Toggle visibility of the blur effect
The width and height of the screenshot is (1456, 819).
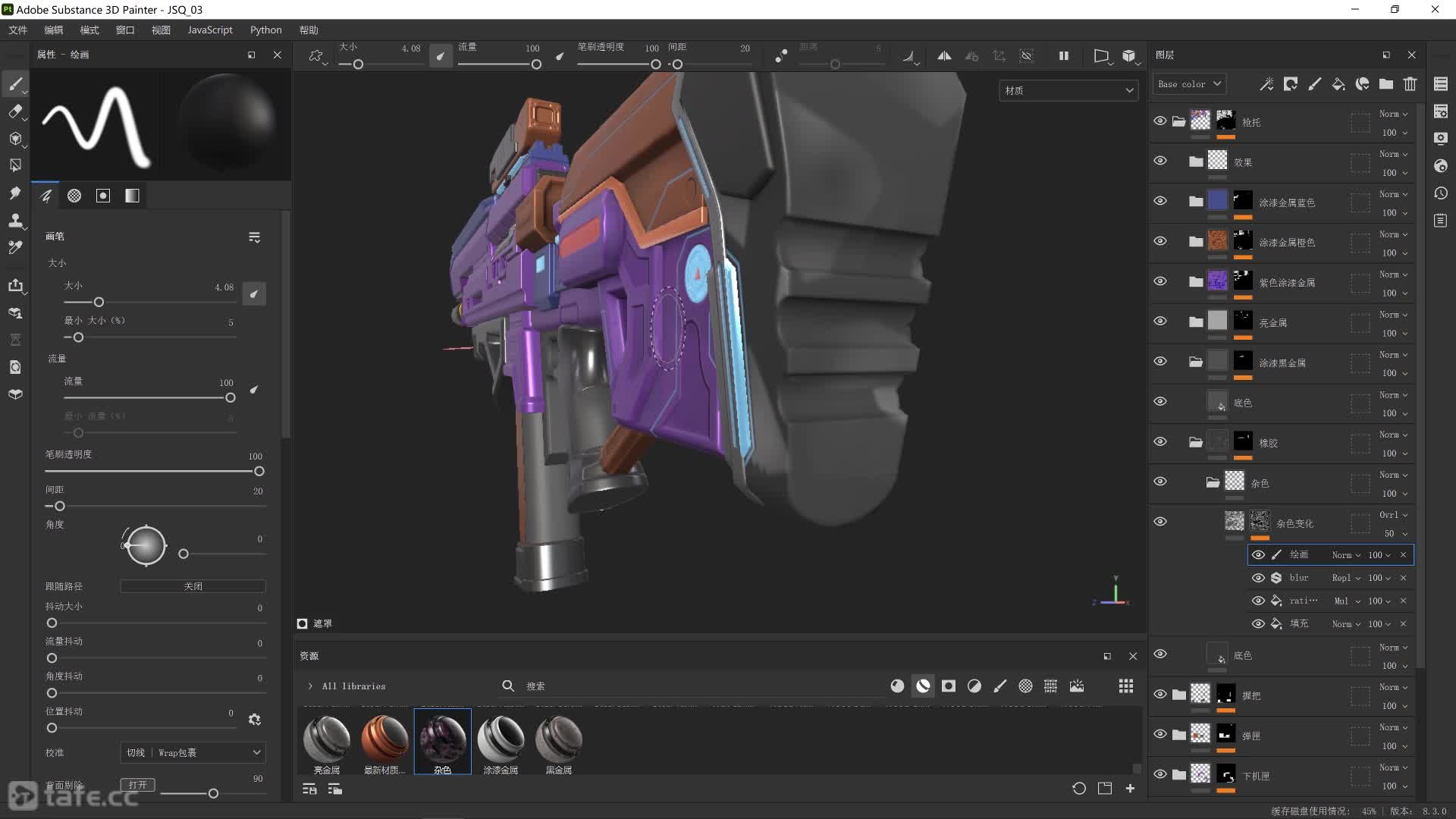(1258, 578)
